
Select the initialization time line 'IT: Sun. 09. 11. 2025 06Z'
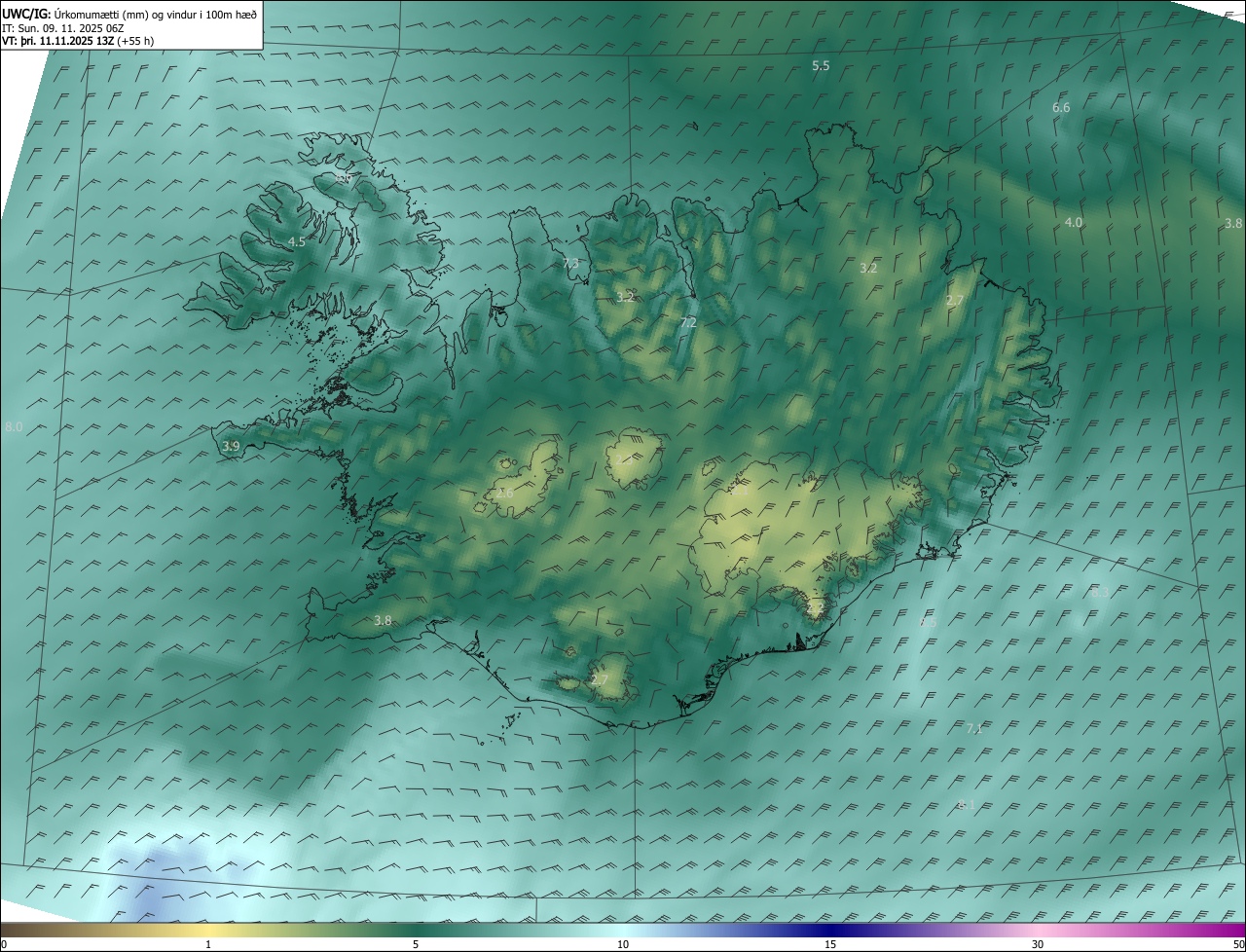(62, 28)
